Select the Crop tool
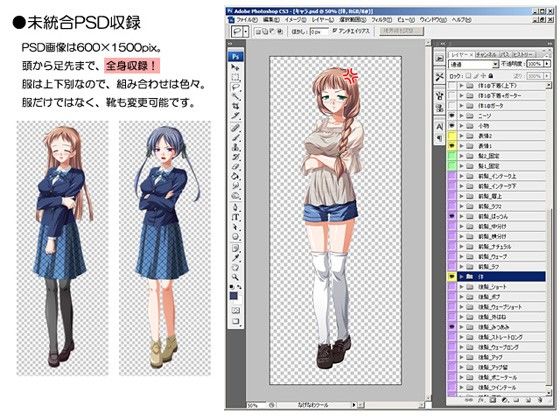This screenshot has height=420, width=560. click(235, 106)
